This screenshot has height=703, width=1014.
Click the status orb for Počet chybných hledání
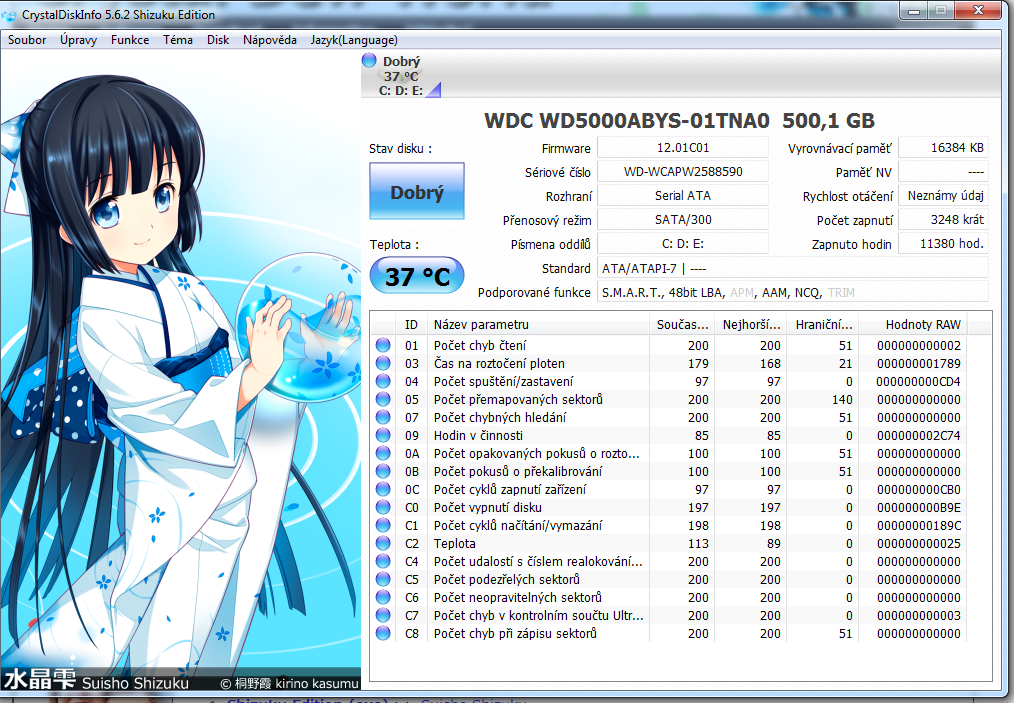click(383, 418)
